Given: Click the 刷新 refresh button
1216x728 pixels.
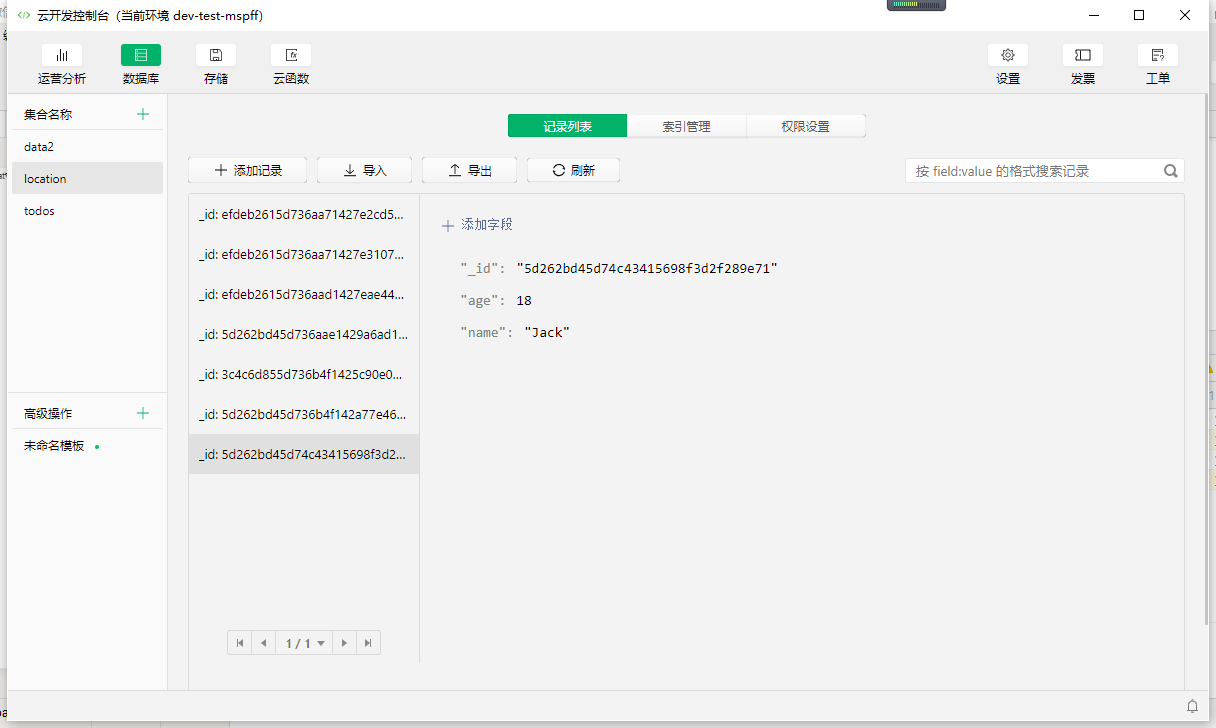Looking at the screenshot, I should [573, 170].
